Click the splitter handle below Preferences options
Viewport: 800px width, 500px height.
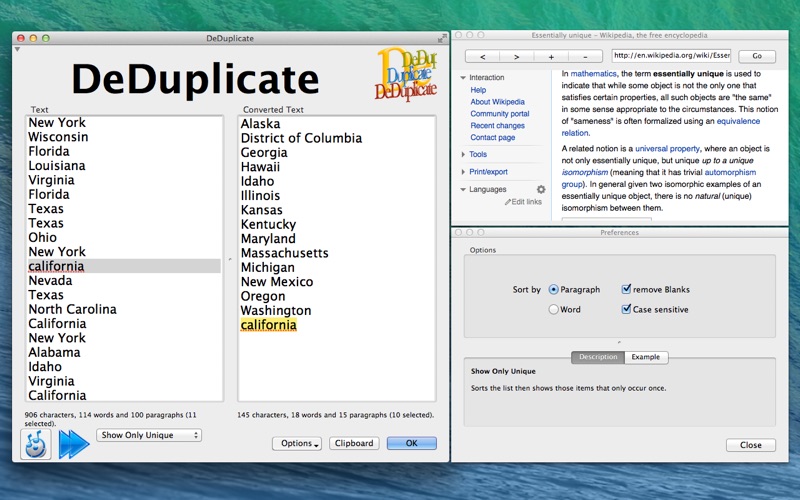[x=619, y=342]
